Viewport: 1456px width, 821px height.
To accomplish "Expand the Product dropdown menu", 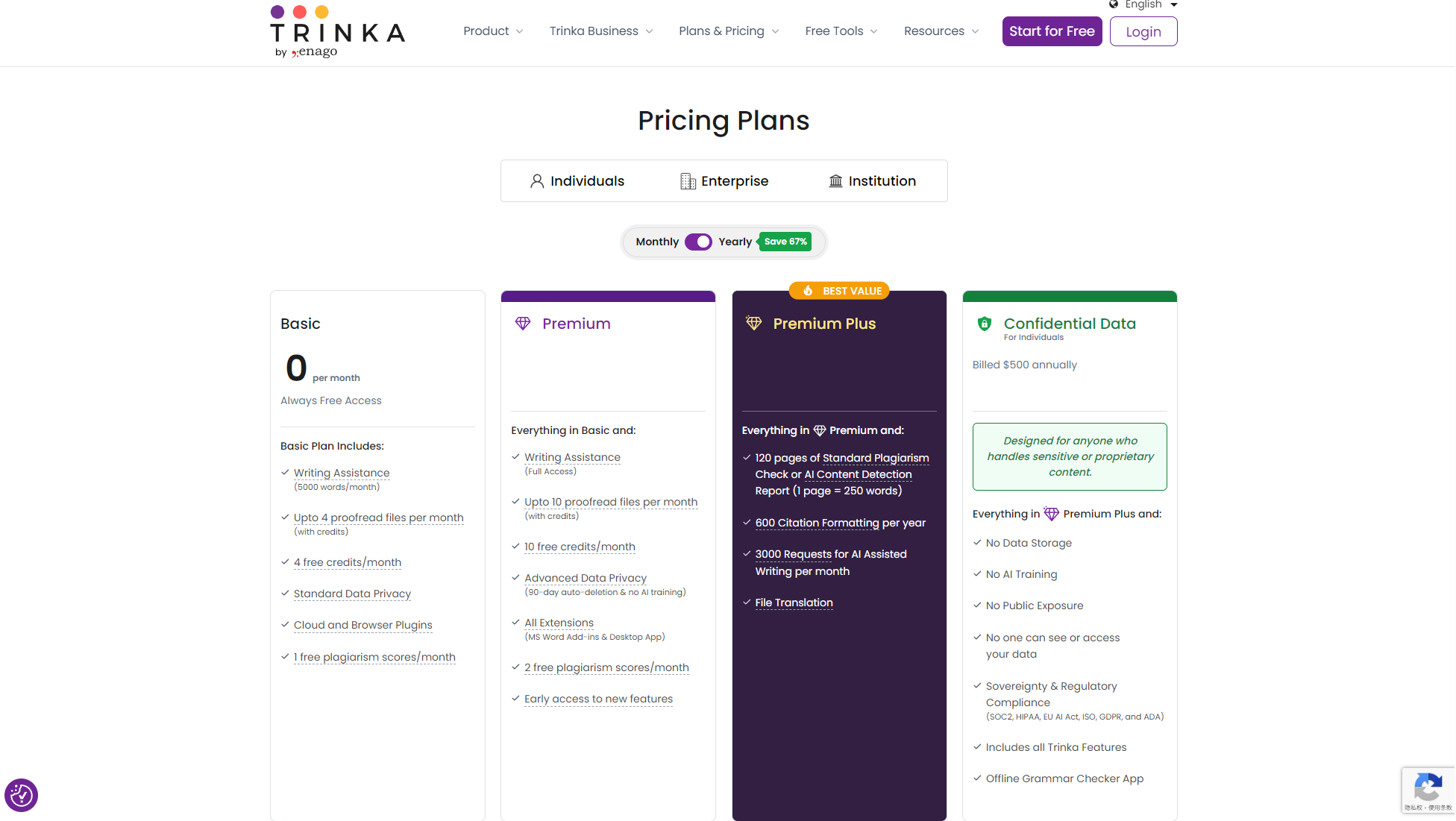I will 493,31.
